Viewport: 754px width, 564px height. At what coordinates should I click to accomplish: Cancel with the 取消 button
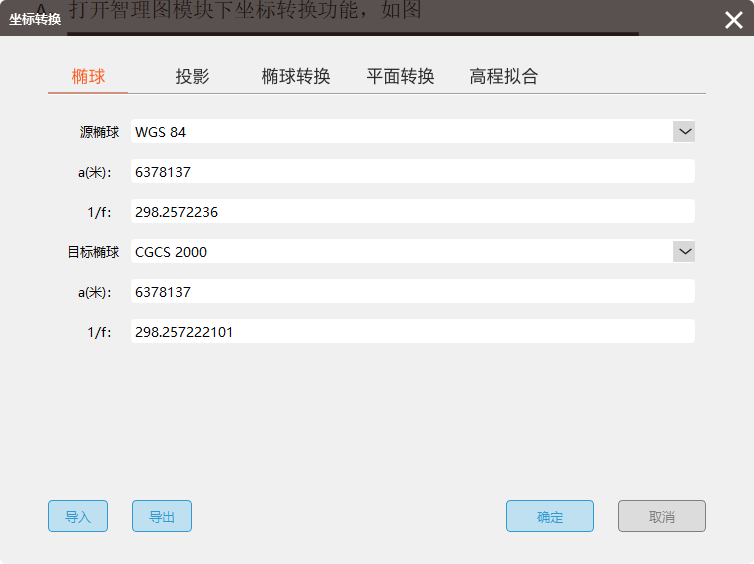pos(662,517)
